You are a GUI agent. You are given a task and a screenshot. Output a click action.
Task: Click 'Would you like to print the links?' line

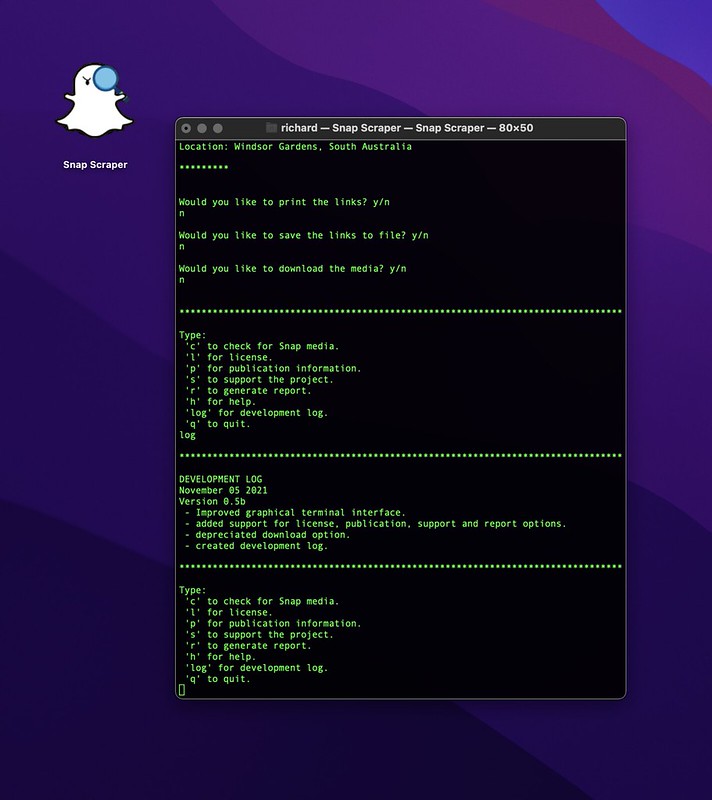[284, 202]
